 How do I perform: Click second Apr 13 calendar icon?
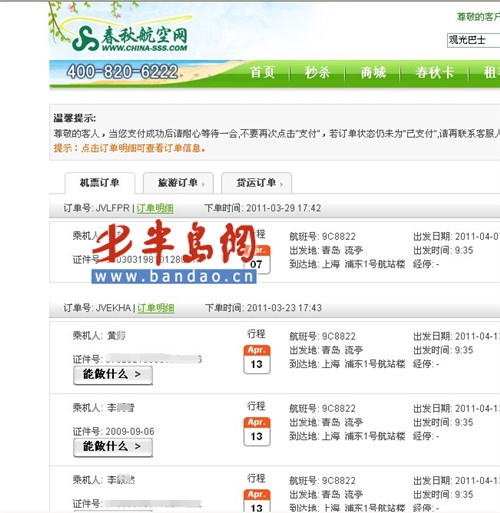pyautogui.click(x=257, y=431)
